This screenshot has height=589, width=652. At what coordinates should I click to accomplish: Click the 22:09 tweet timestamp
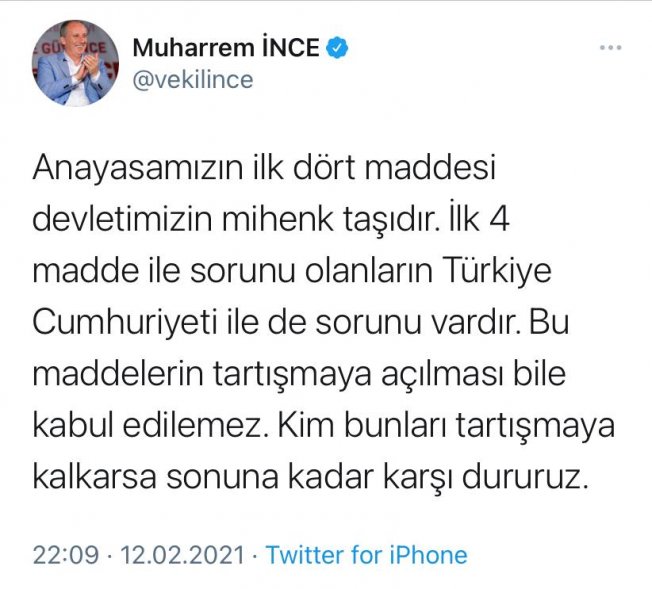[66, 555]
